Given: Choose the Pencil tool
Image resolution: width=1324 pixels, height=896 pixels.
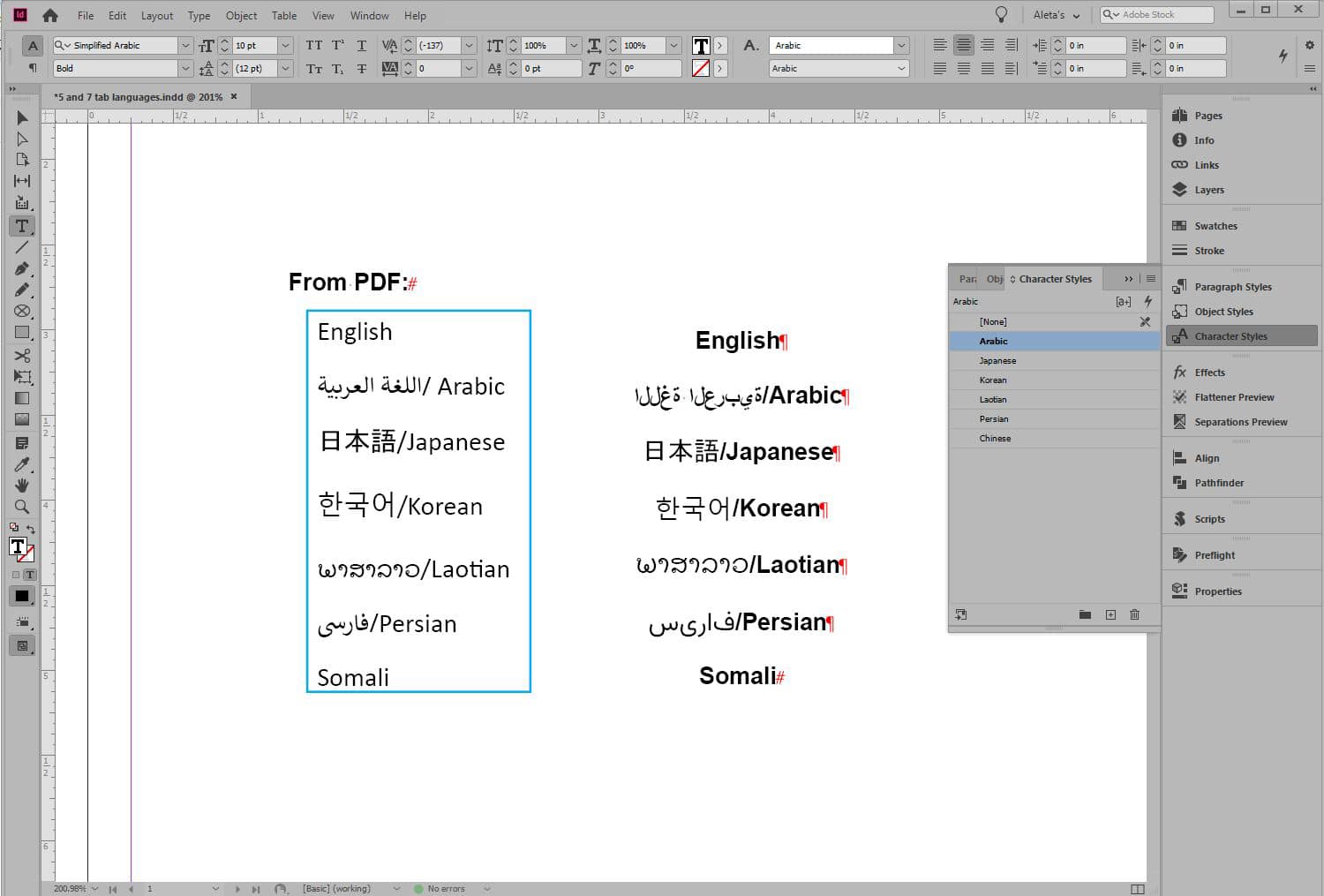Looking at the screenshot, I should point(22,290).
